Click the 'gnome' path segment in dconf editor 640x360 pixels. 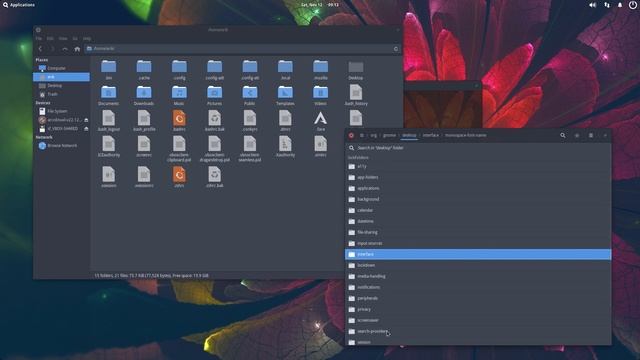point(389,135)
